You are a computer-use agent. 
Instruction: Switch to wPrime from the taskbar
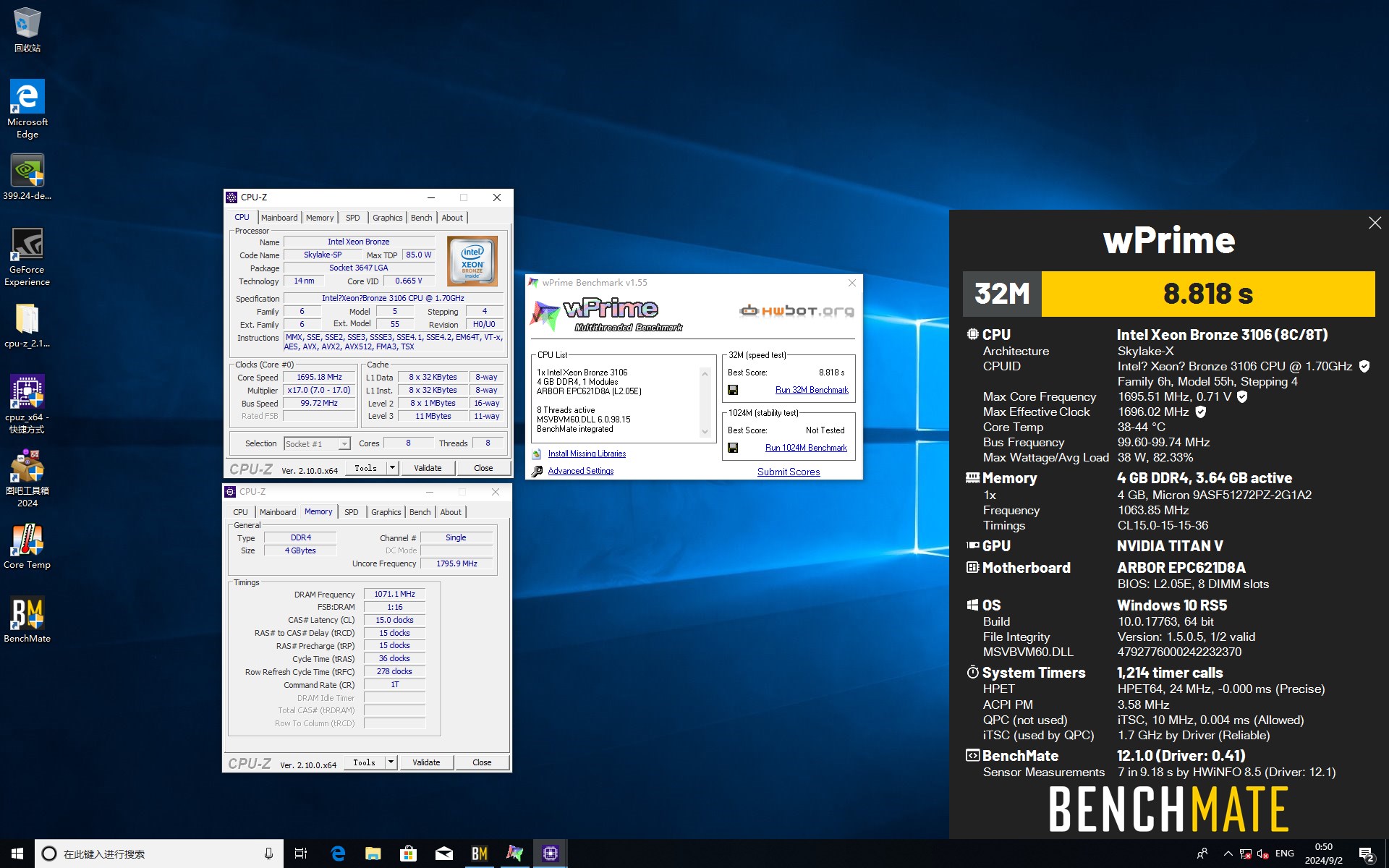click(514, 854)
